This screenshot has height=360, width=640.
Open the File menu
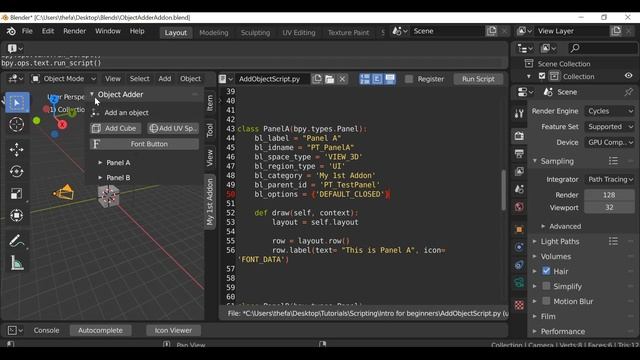tap(27, 31)
